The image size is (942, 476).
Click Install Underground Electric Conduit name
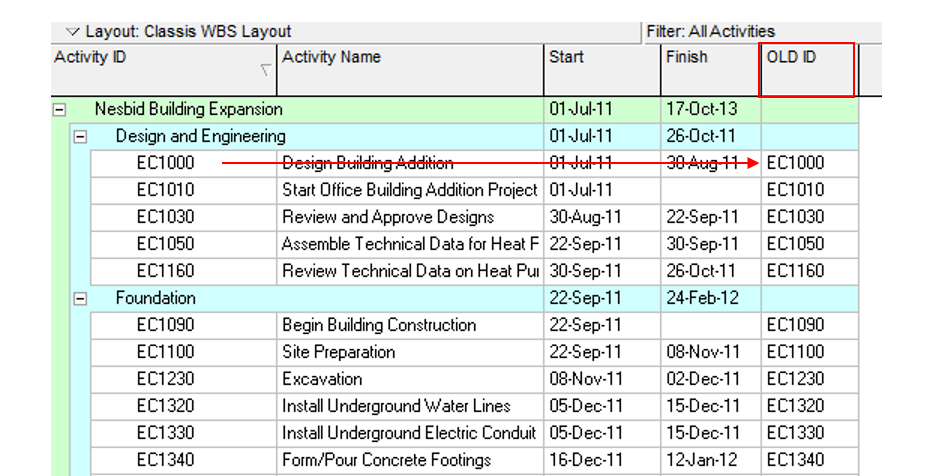pyautogui.click(x=410, y=433)
